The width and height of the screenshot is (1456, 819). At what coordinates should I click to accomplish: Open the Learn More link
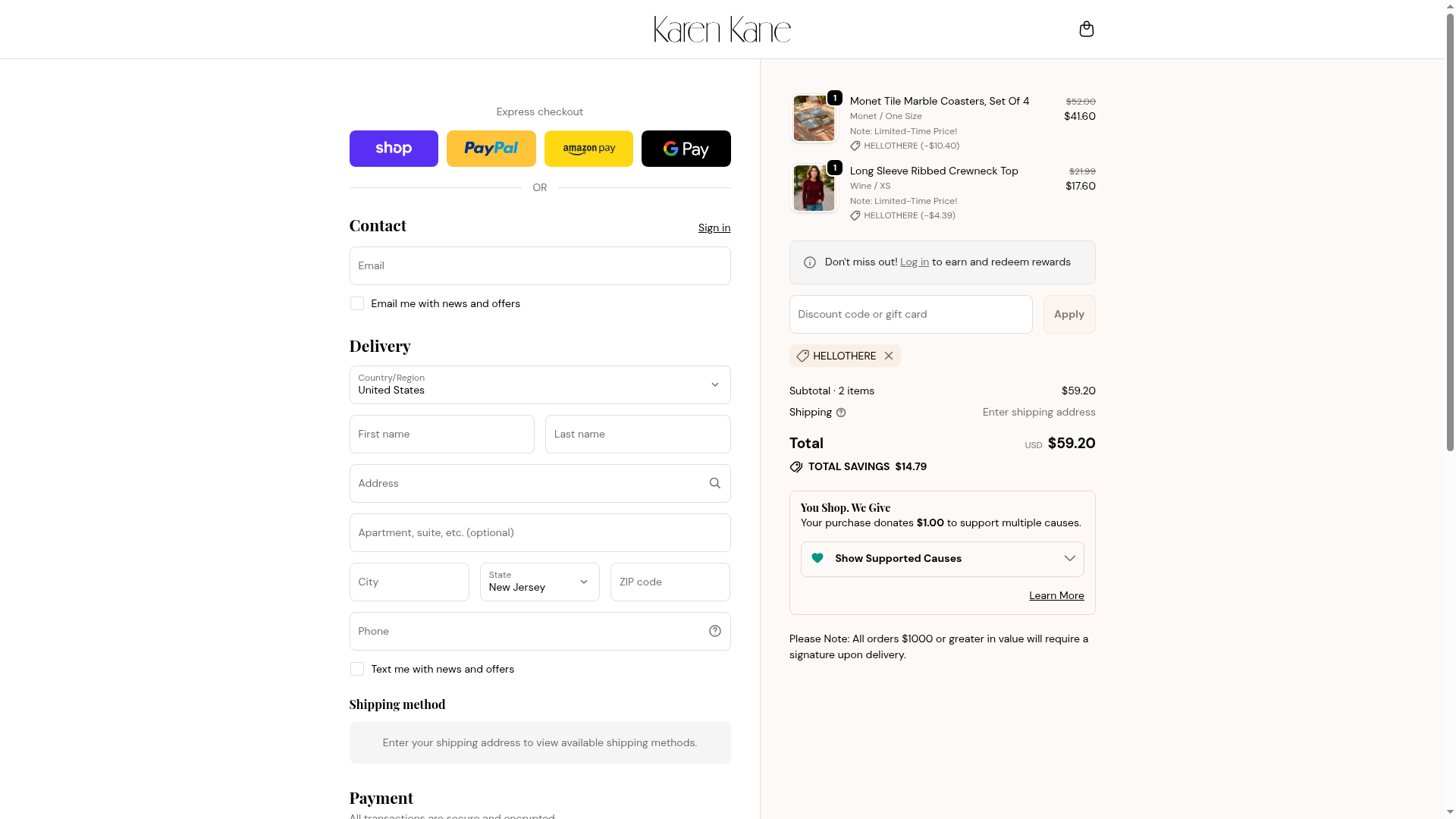tap(1056, 595)
